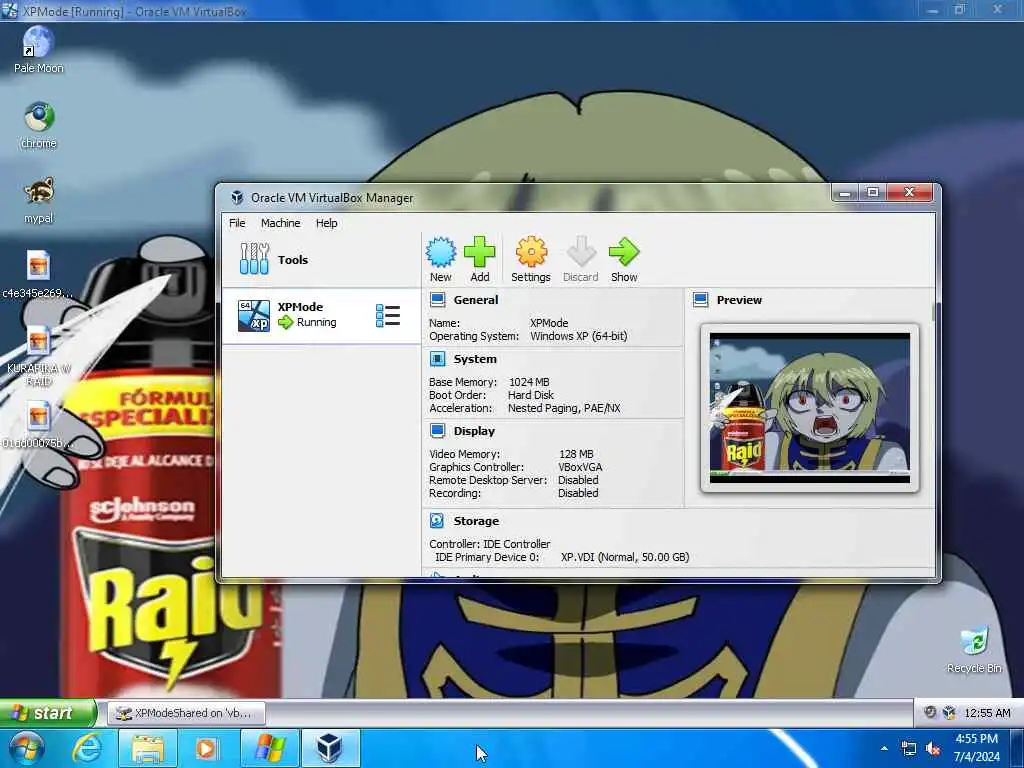Click the XP.VDI storage device text
The width and height of the screenshot is (1024, 768).
coord(624,557)
